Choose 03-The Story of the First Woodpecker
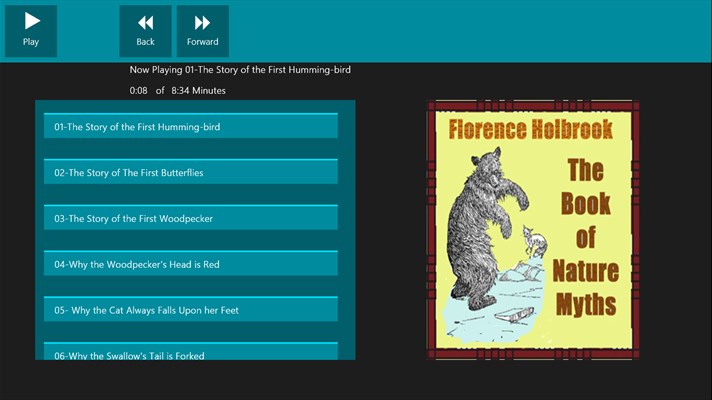 click(x=191, y=217)
